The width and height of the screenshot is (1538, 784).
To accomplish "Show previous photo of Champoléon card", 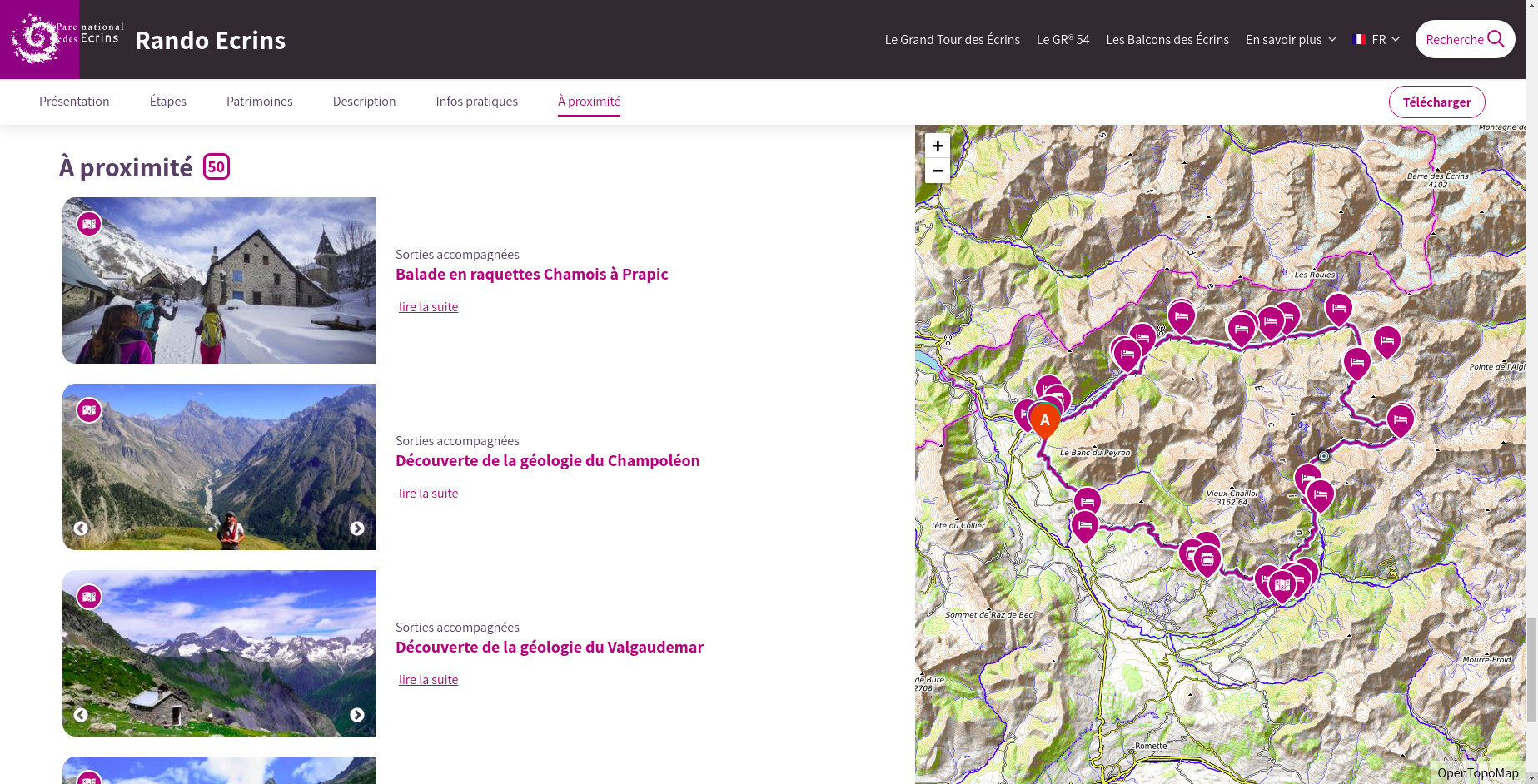I will [x=81, y=528].
